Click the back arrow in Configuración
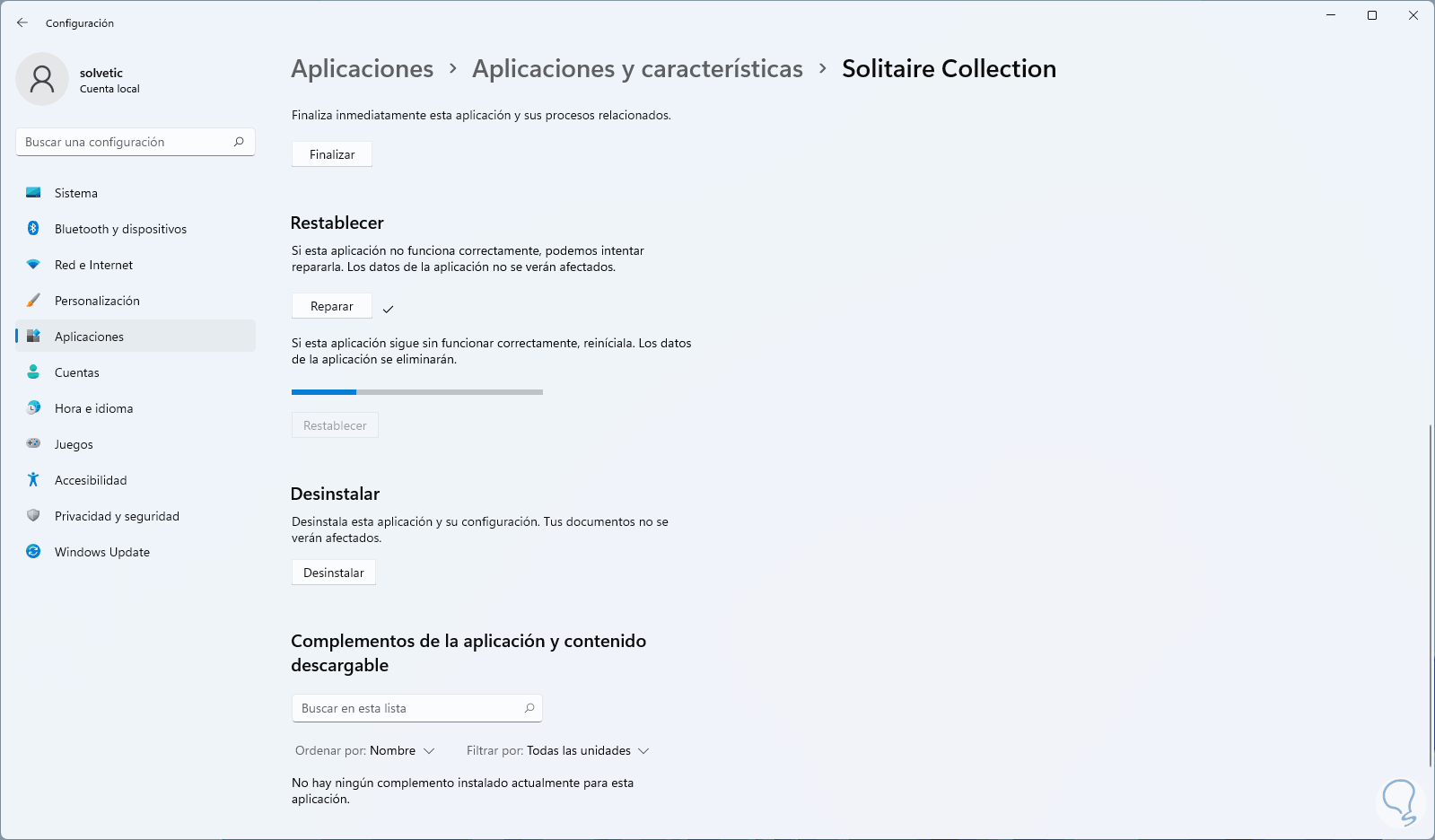The width and height of the screenshot is (1435, 840). pos(22,22)
